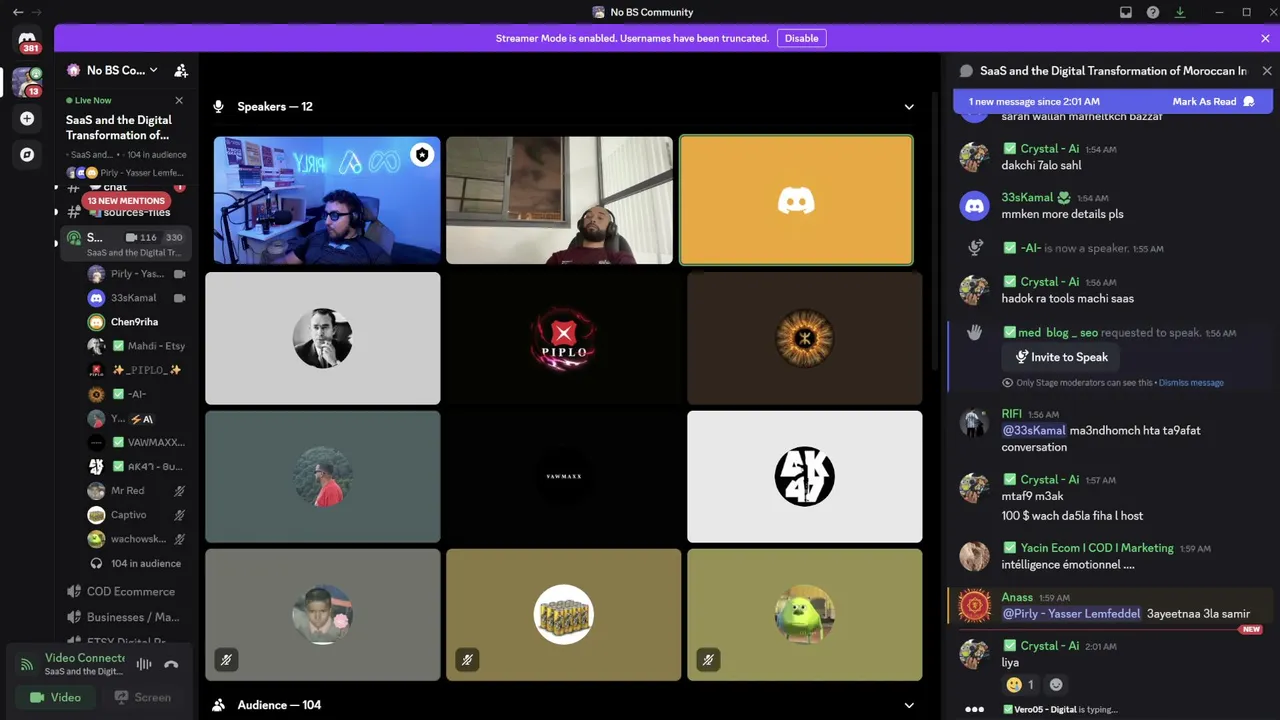Mark new messages as read
The height and width of the screenshot is (720, 1280).
(1213, 102)
